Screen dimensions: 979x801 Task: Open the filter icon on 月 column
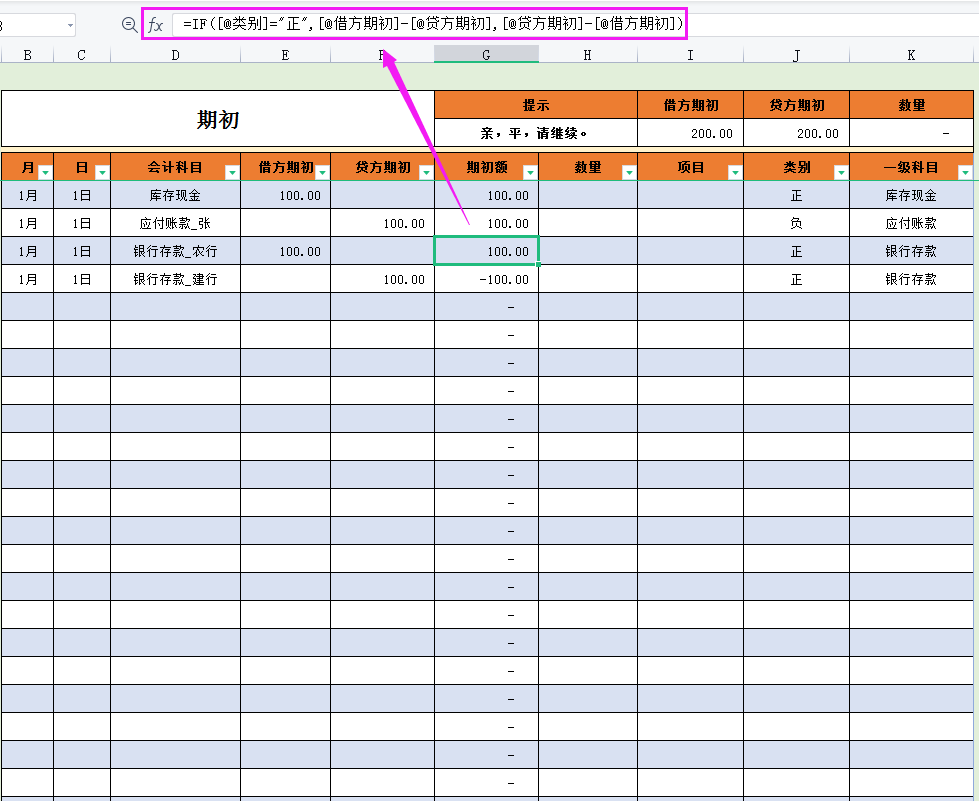click(44, 171)
